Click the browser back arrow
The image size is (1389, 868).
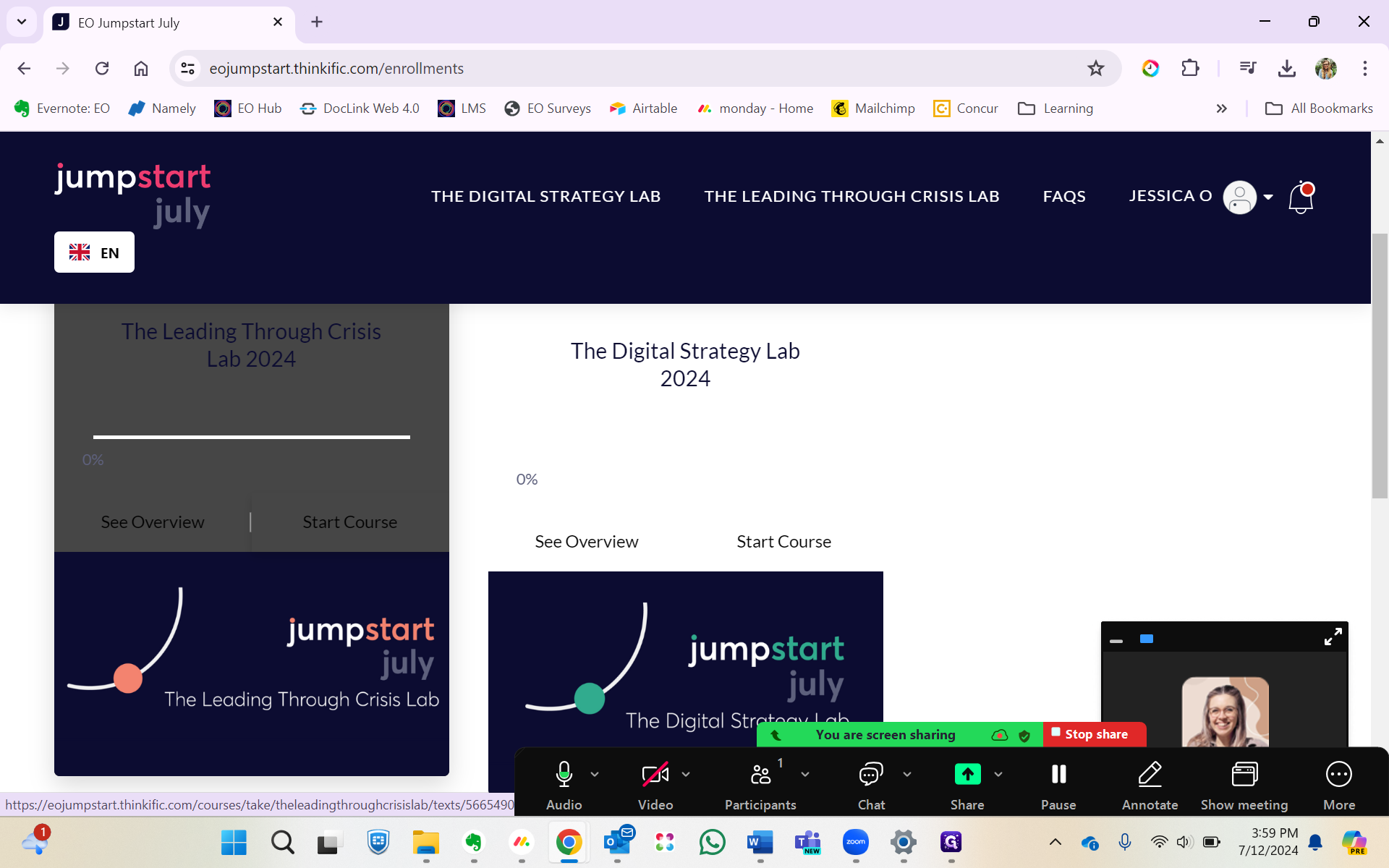pos(24,68)
